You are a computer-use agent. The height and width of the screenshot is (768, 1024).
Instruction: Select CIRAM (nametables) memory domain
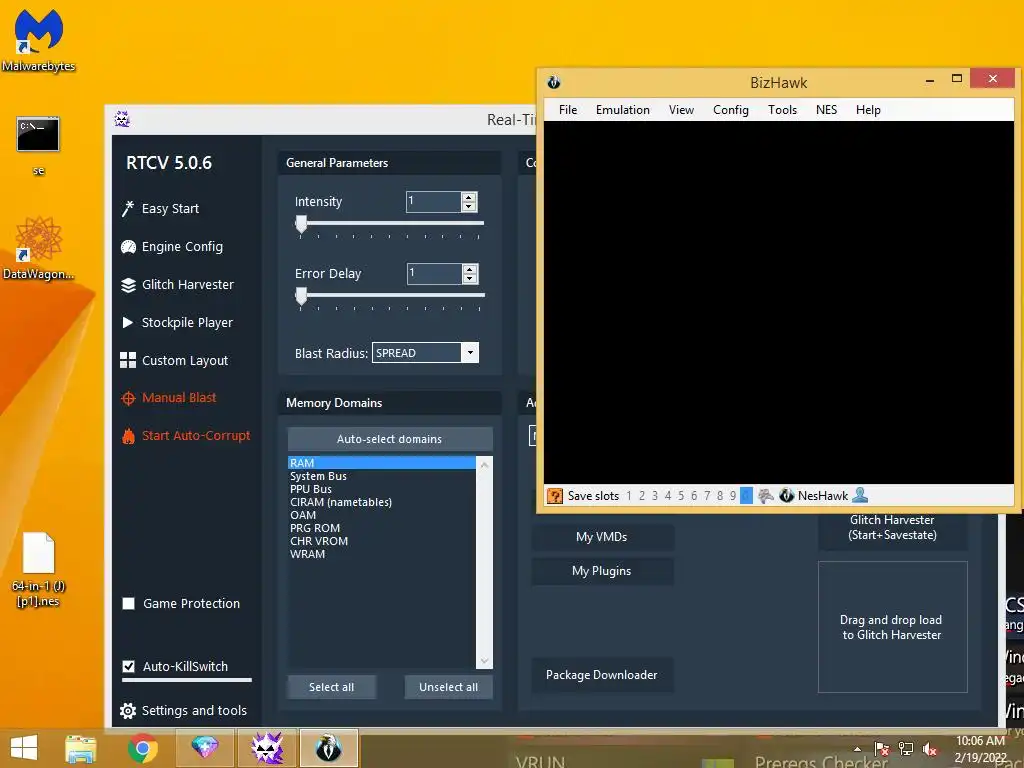(382, 502)
